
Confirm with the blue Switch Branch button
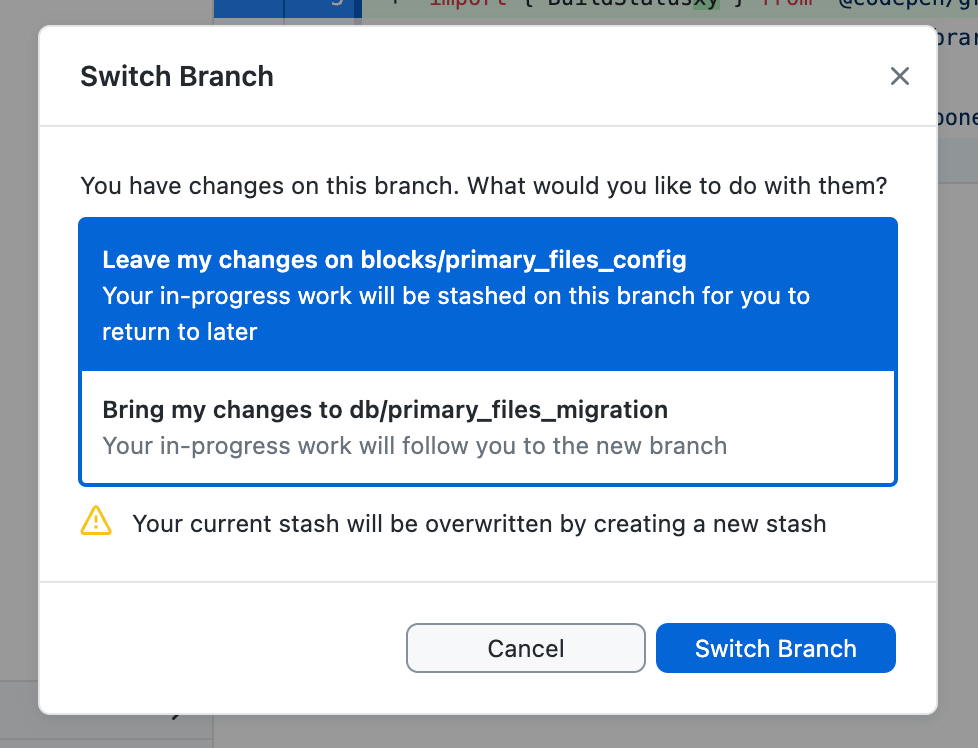coord(776,648)
